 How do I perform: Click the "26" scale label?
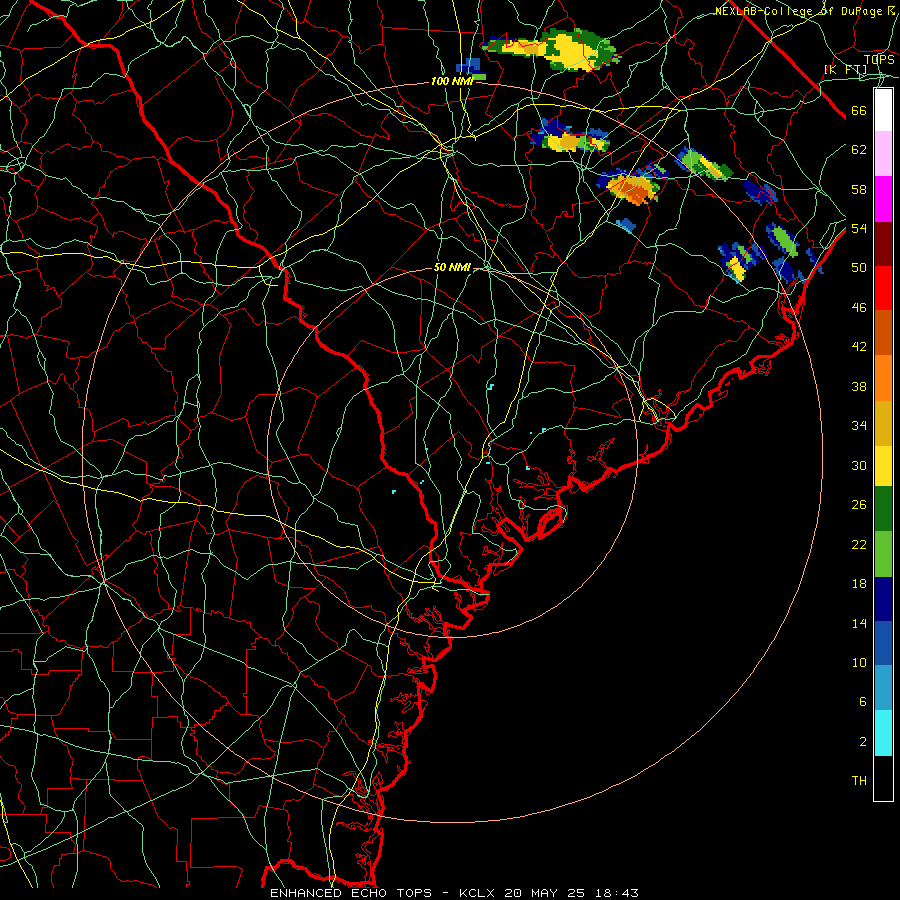859,505
